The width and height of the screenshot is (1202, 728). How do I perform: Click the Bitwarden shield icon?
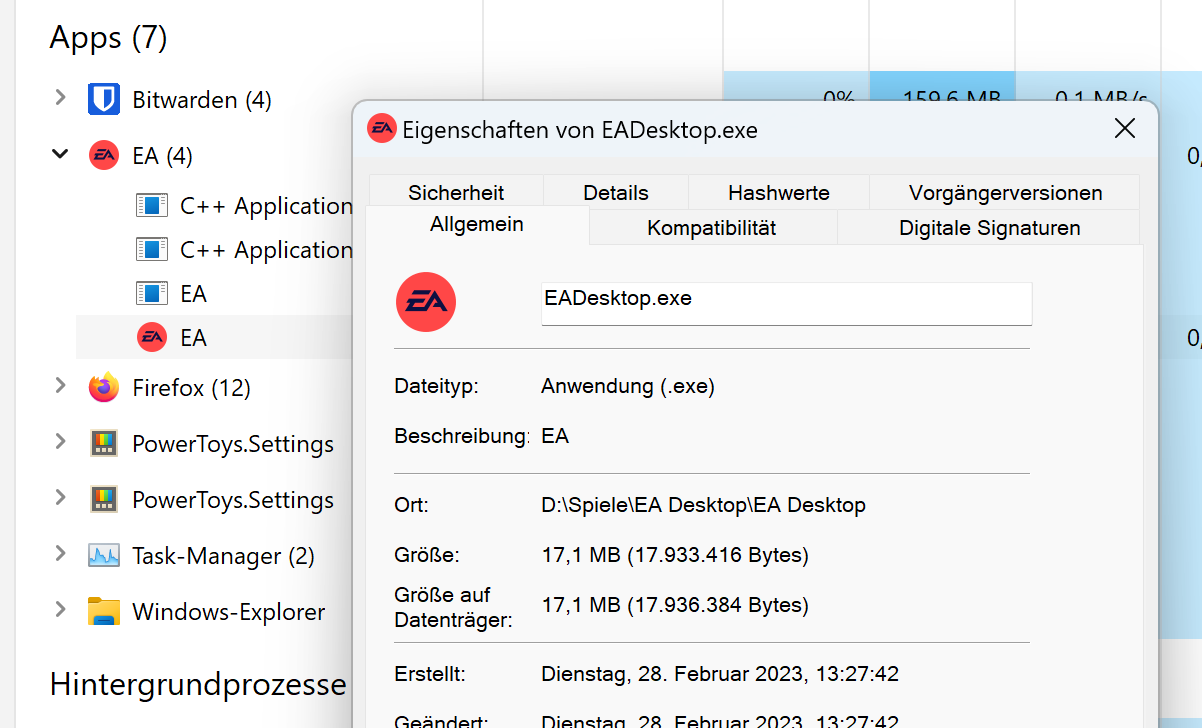(x=104, y=99)
